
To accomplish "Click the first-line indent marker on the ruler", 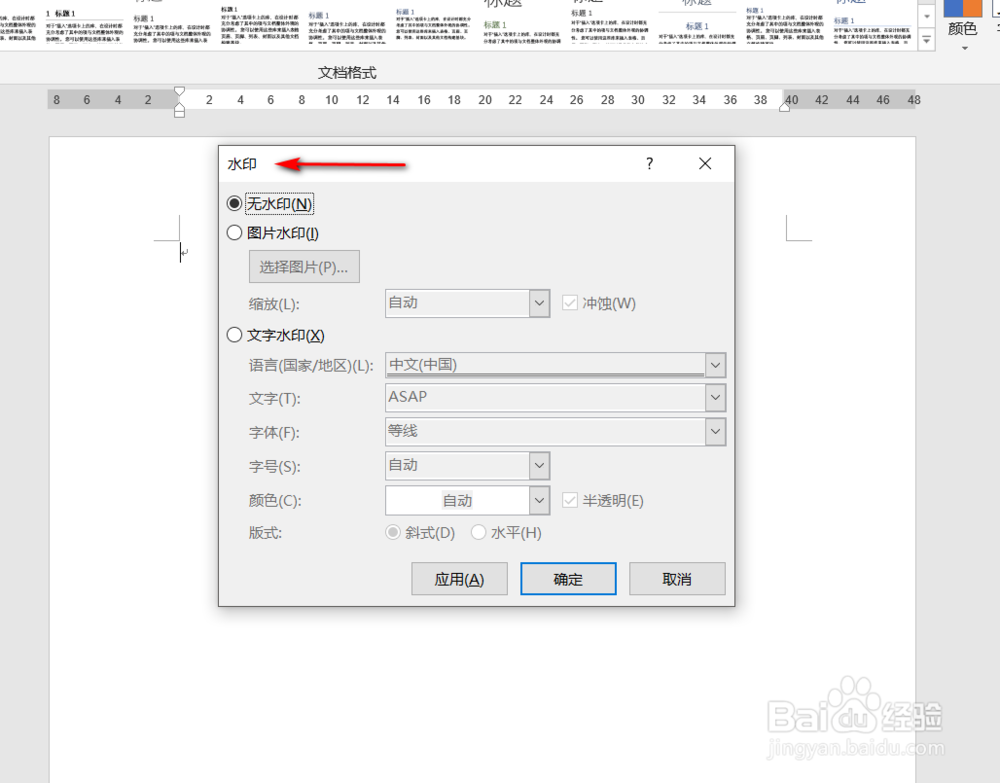I will point(180,92).
